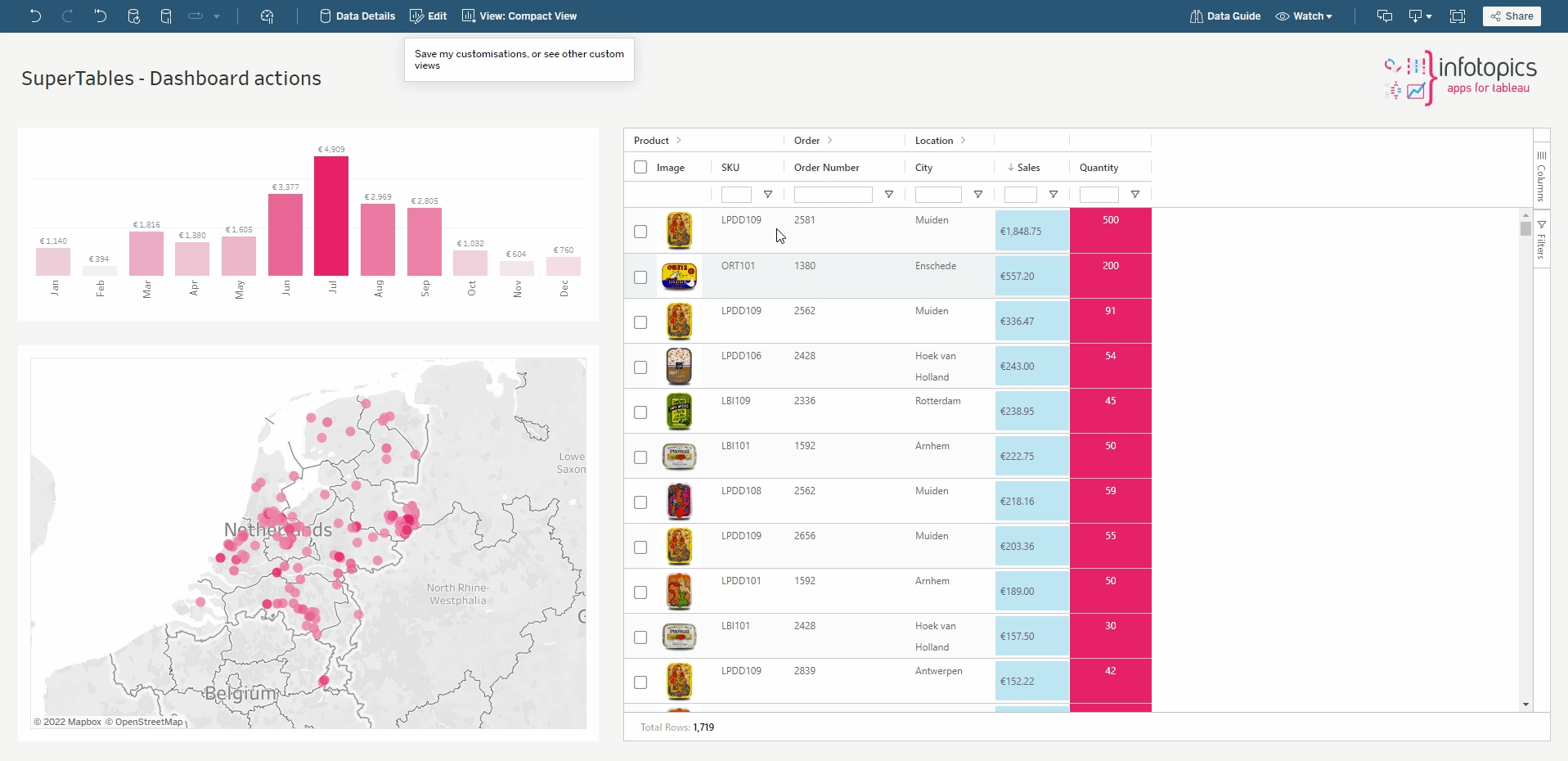Expand the Product column group
The image size is (1568, 761).
tap(678, 141)
